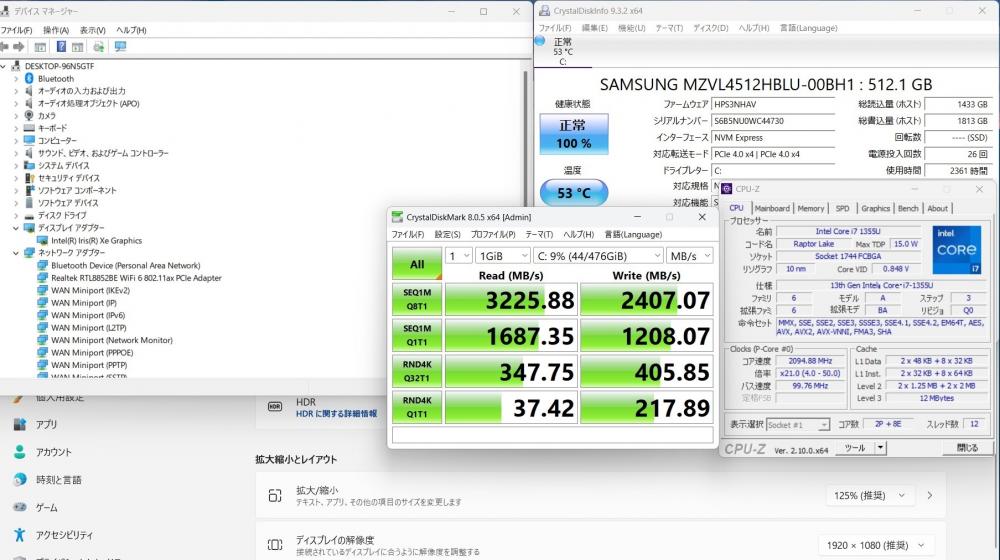Open アカウント in Settings sidebar
Image resolution: width=1000 pixels, height=560 pixels.
(53, 452)
